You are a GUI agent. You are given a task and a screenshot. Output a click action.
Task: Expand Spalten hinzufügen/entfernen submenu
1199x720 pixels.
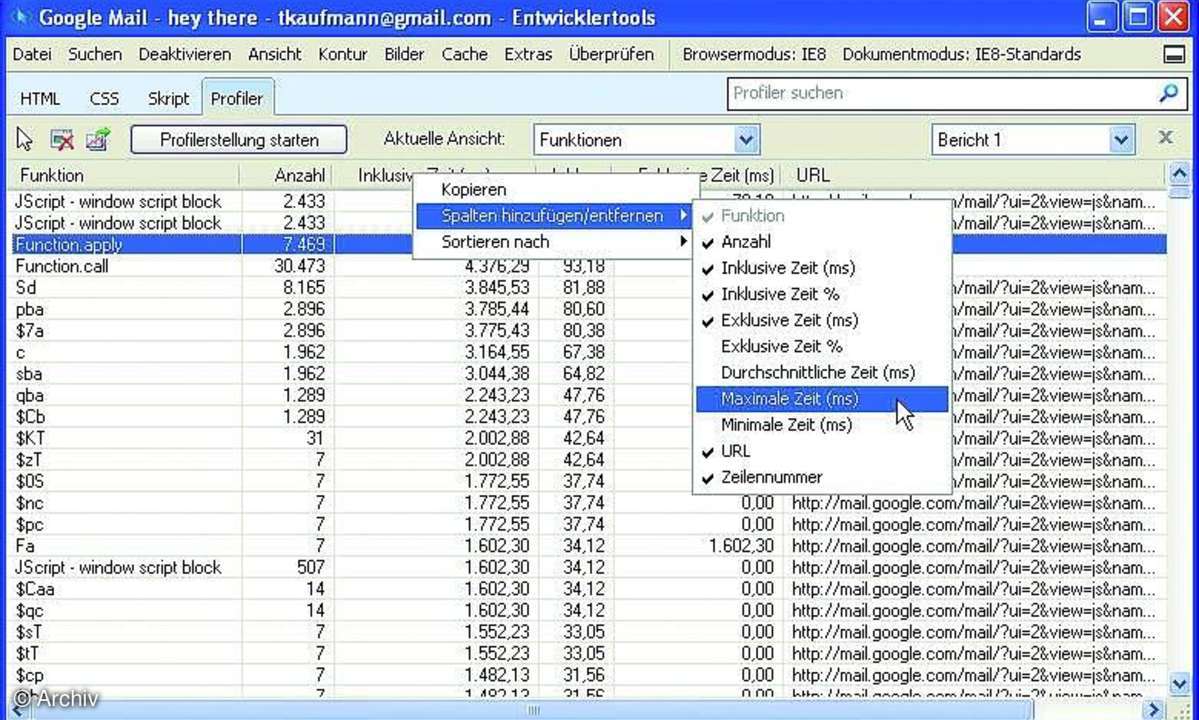[x=555, y=216]
